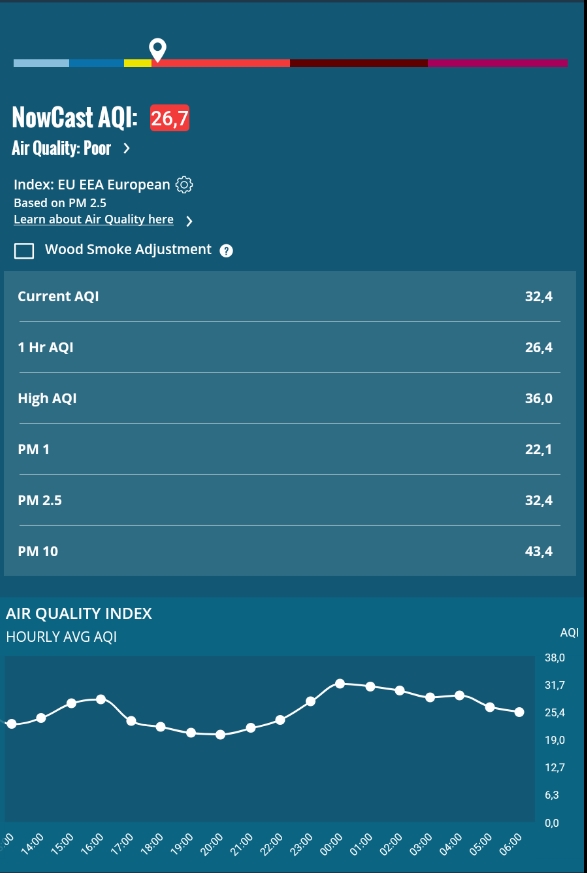
Task: Click chevron next to Learn about Air Quality
Action: (x=189, y=221)
